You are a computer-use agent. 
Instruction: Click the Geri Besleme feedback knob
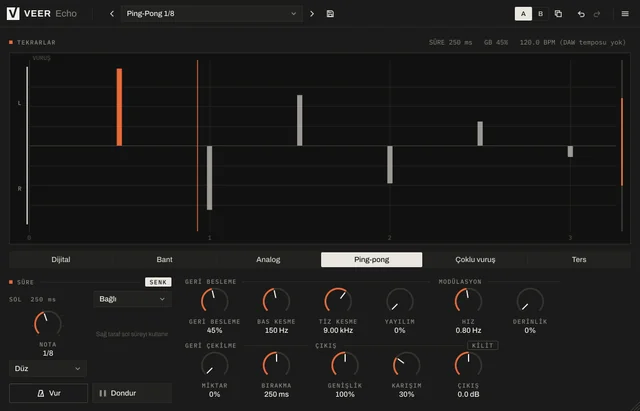pyautogui.click(x=214, y=301)
